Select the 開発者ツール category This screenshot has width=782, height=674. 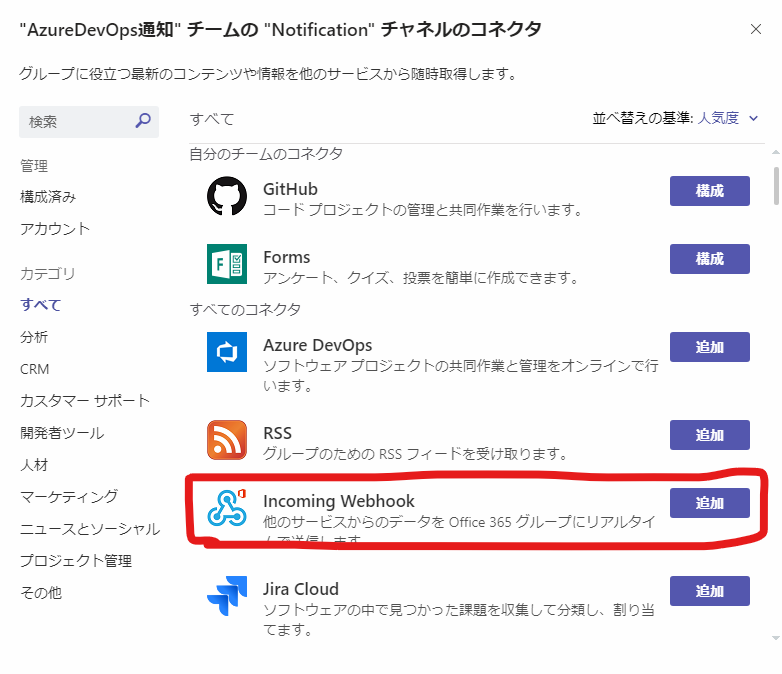click(x=62, y=433)
